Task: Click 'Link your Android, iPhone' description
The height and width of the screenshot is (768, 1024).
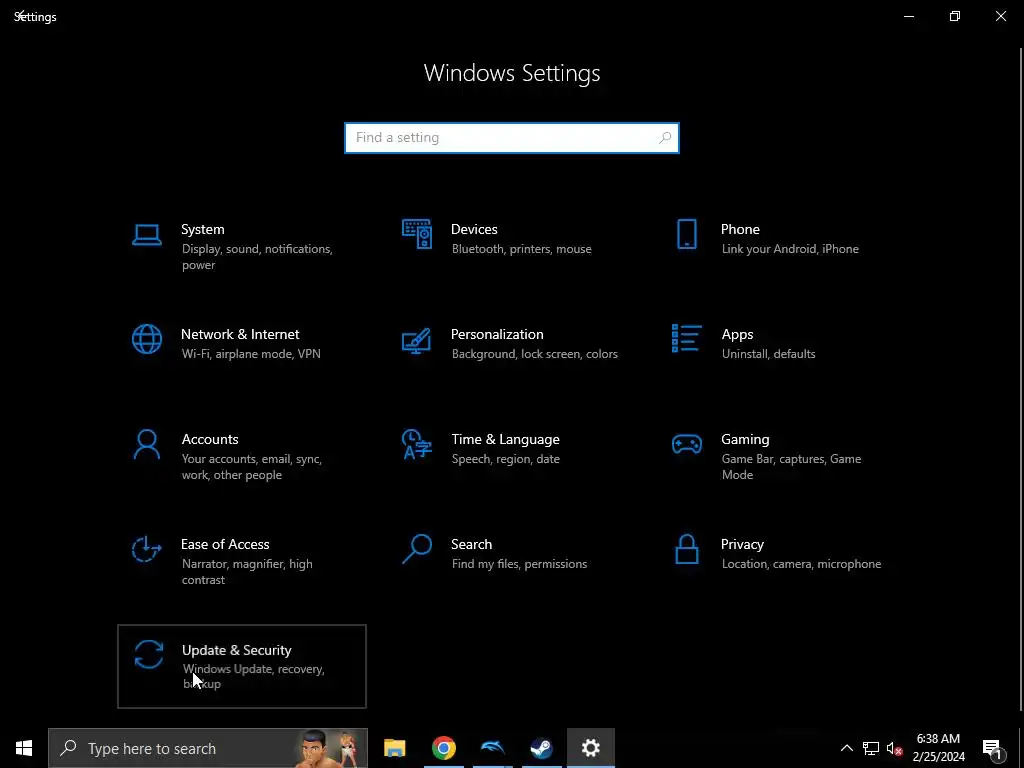Action: [x=790, y=249]
